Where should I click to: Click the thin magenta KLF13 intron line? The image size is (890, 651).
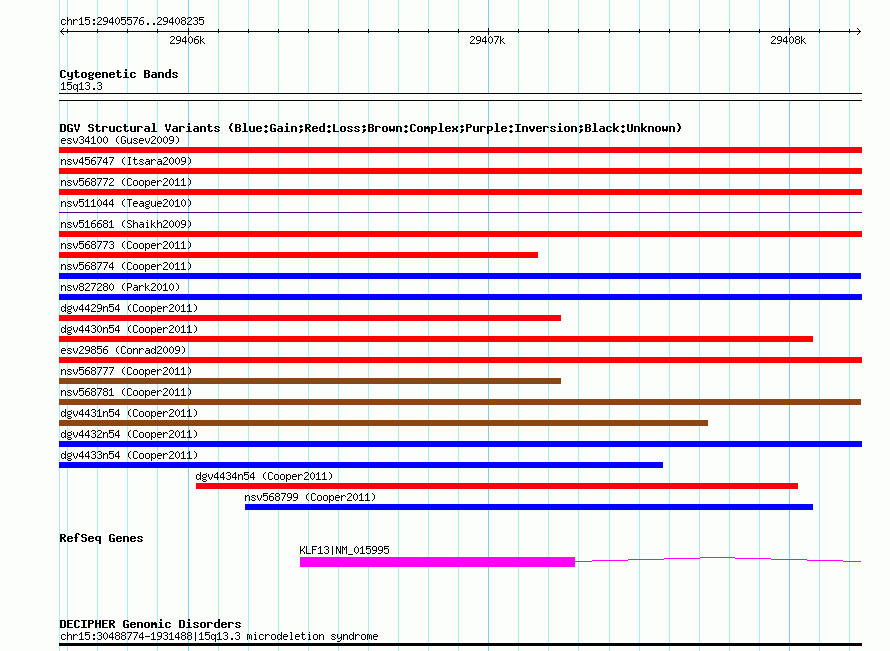click(x=718, y=560)
